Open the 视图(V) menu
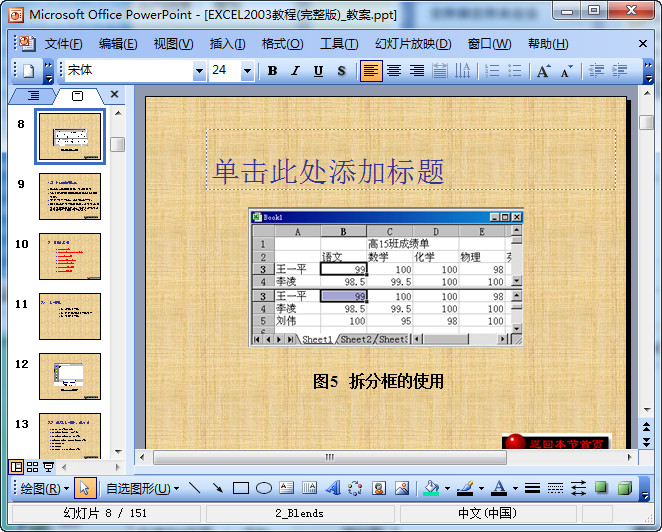The image size is (662, 532). [x=173, y=44]
